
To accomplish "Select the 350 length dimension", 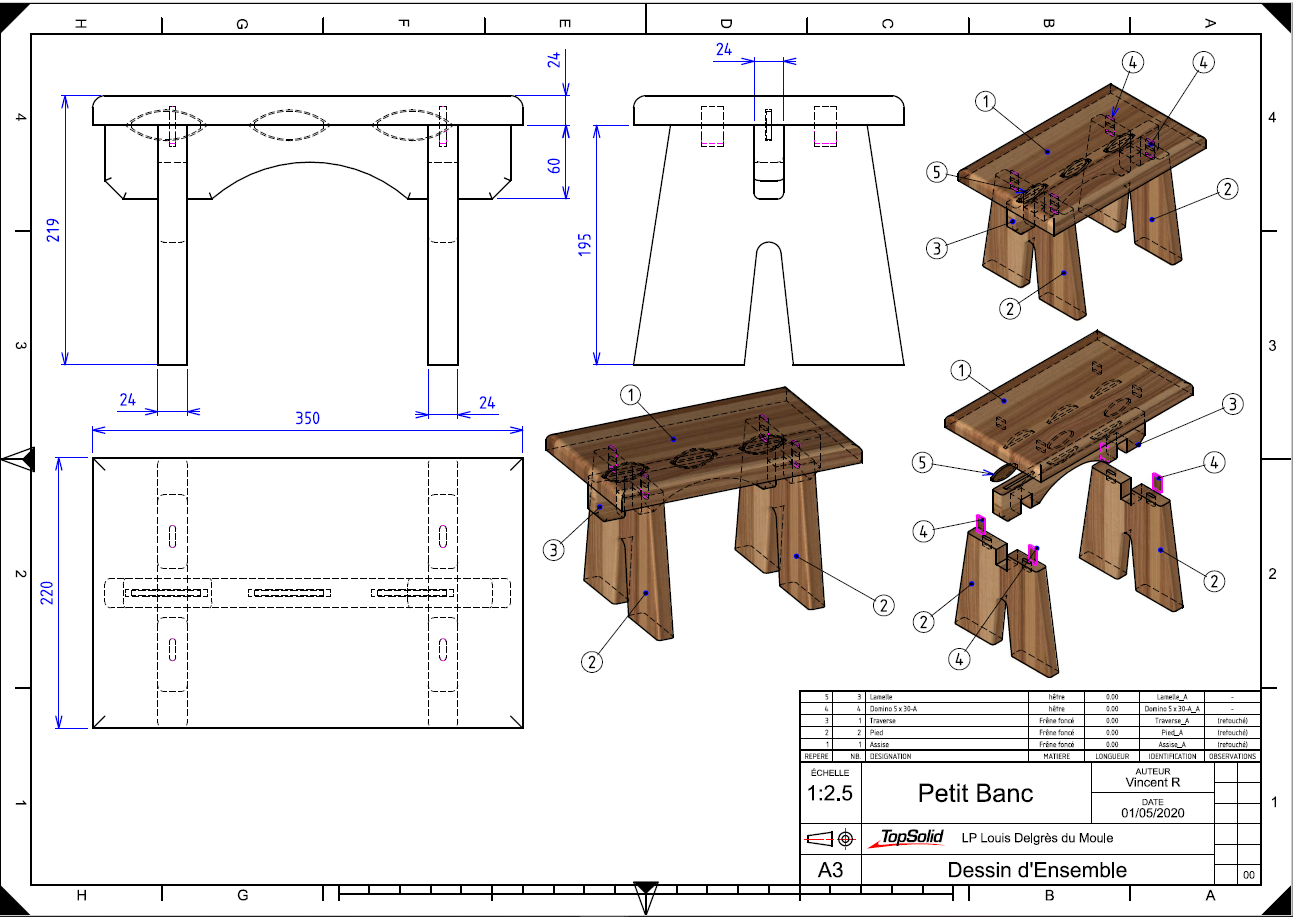I will coord(308,418).
